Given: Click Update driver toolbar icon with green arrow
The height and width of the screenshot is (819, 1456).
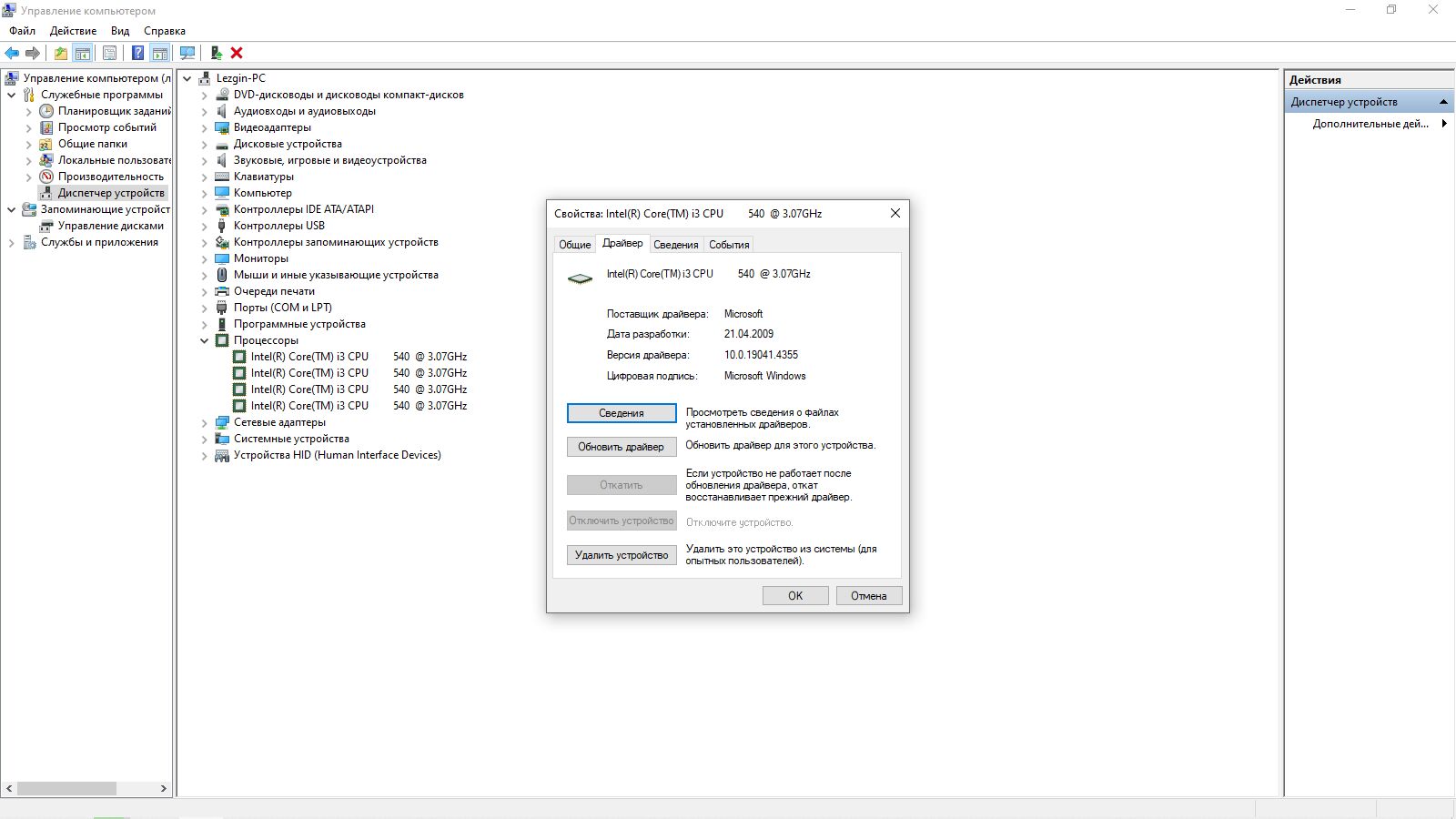Looking at the screenshot, I should coord(217,53).
